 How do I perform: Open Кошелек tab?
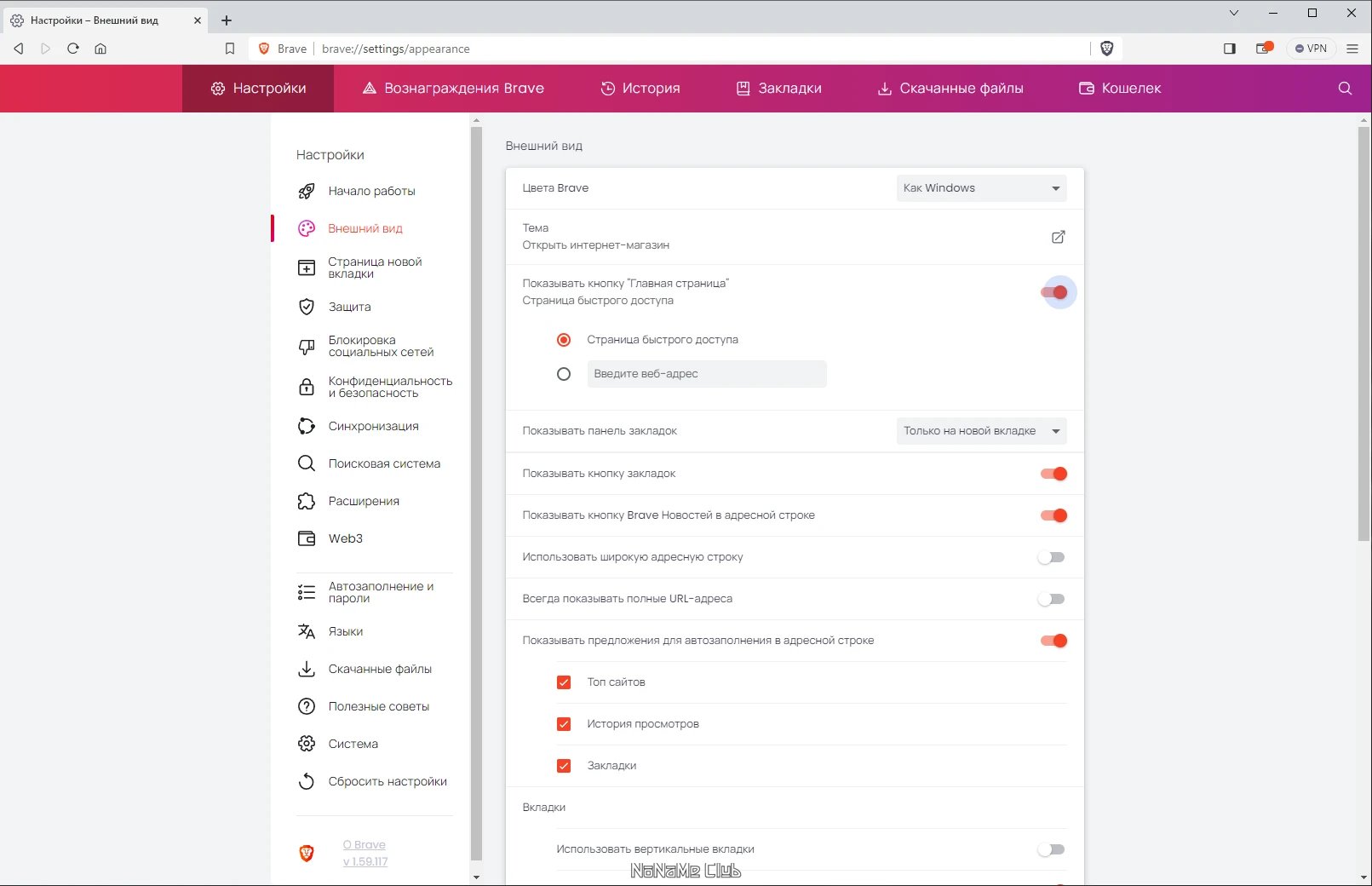[x=1120, y=89]
